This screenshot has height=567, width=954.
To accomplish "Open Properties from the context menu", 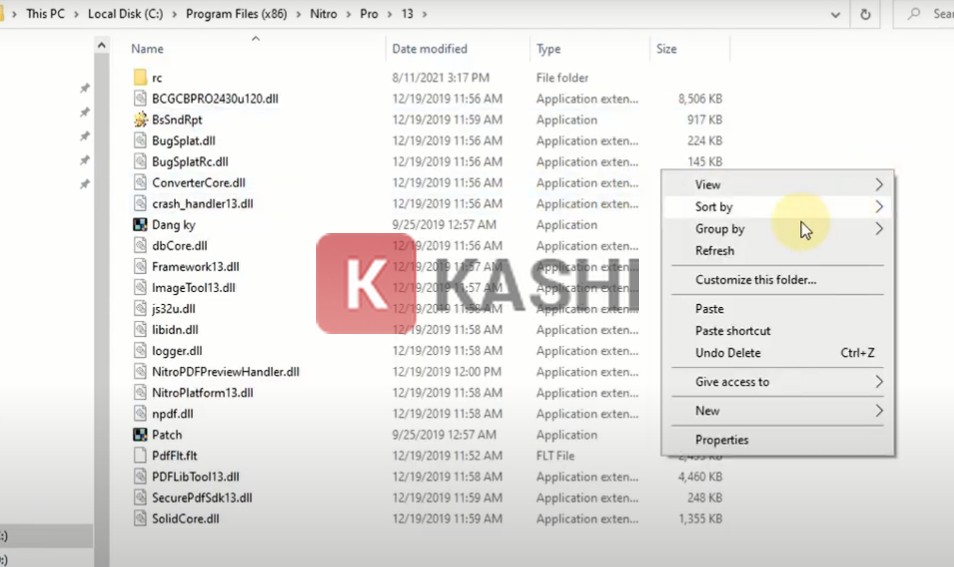I will pos(722,439).
